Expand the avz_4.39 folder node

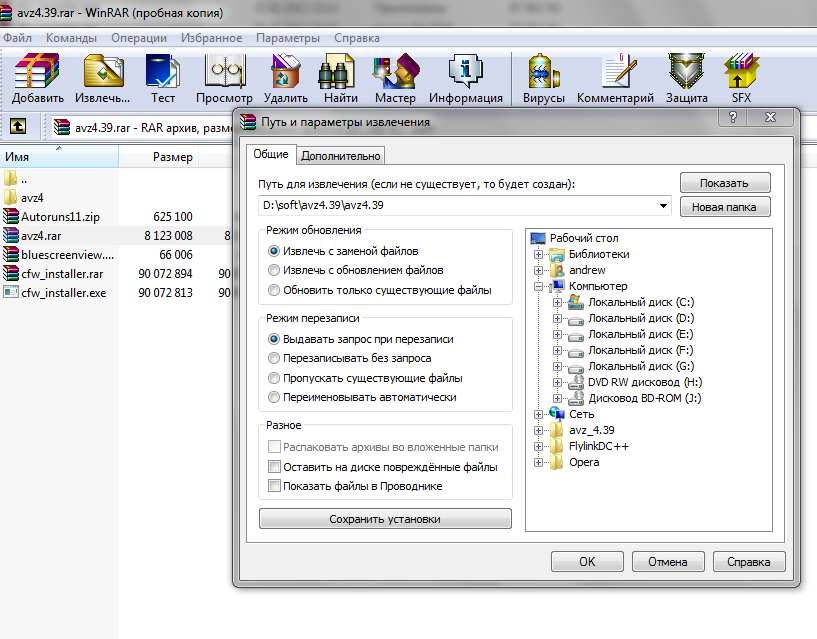[x=538, y=431]
